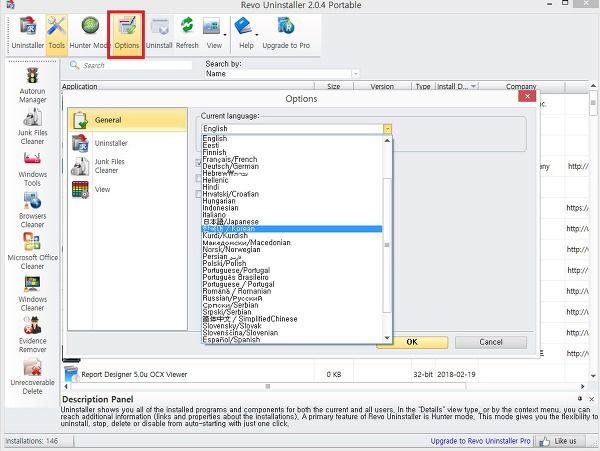Close the Options dialog

pyautogui.click(x=527, y=96)
